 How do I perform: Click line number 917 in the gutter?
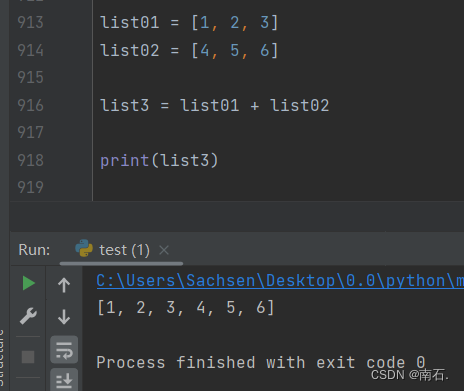click(30, 133)
